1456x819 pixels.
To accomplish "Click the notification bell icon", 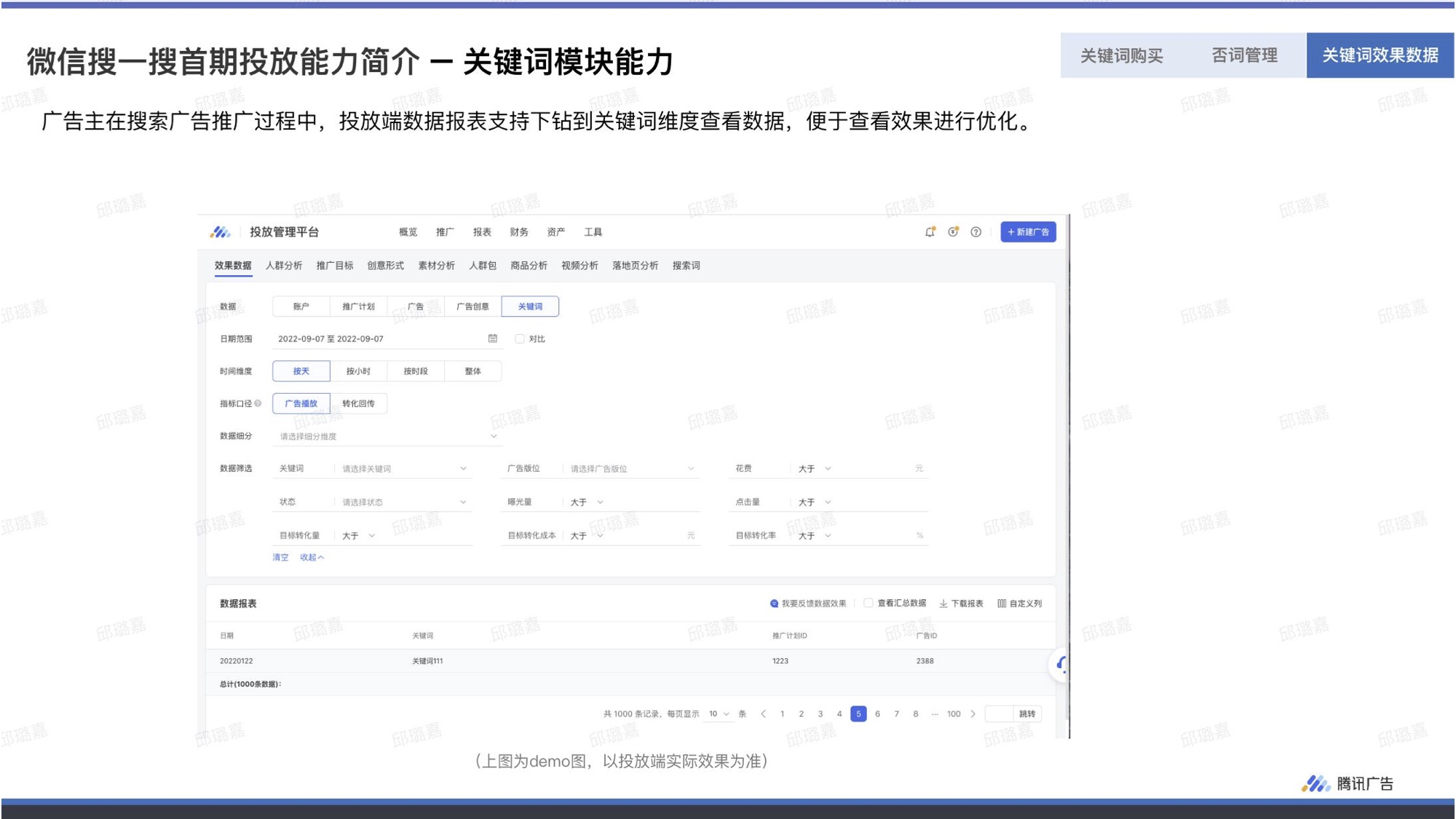I will (930, 232).
